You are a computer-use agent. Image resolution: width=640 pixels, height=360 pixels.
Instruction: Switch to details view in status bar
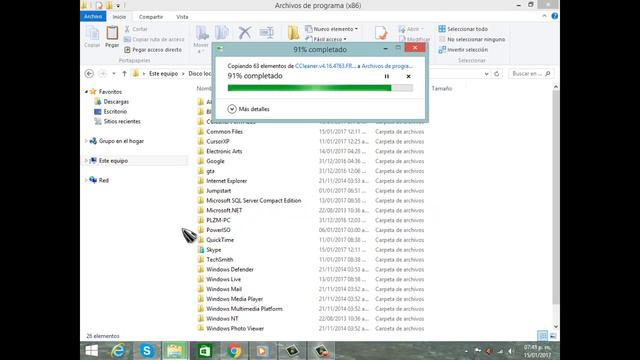click(542, 336)
